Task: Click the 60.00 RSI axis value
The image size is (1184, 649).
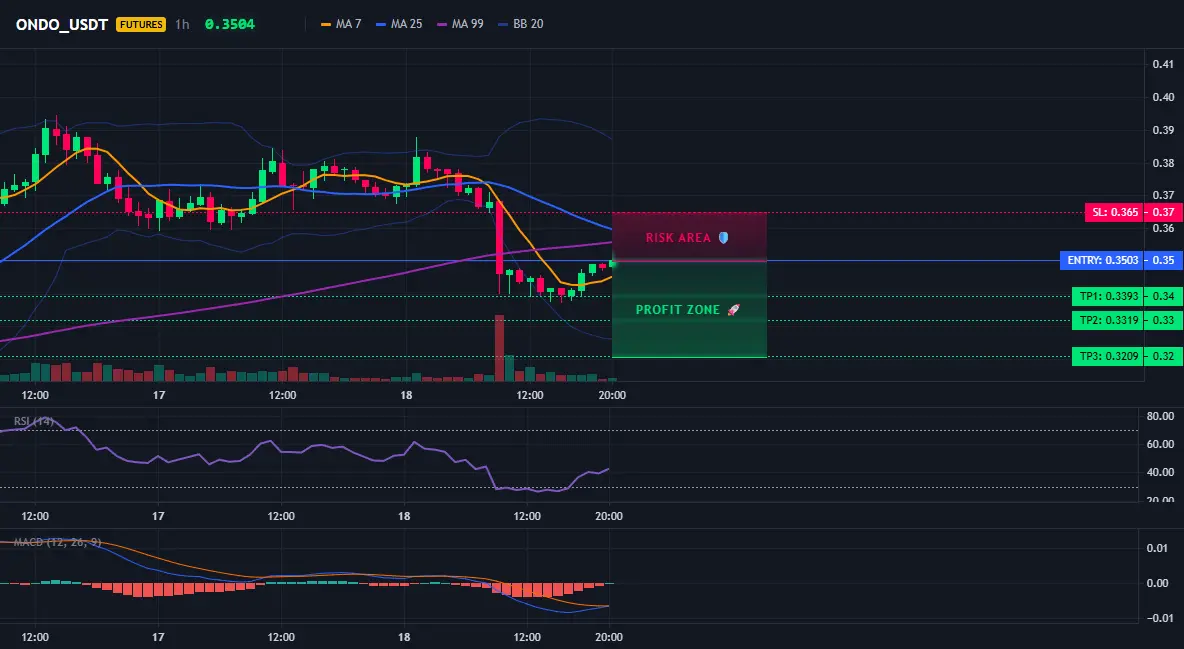Action: (1160, 444)
